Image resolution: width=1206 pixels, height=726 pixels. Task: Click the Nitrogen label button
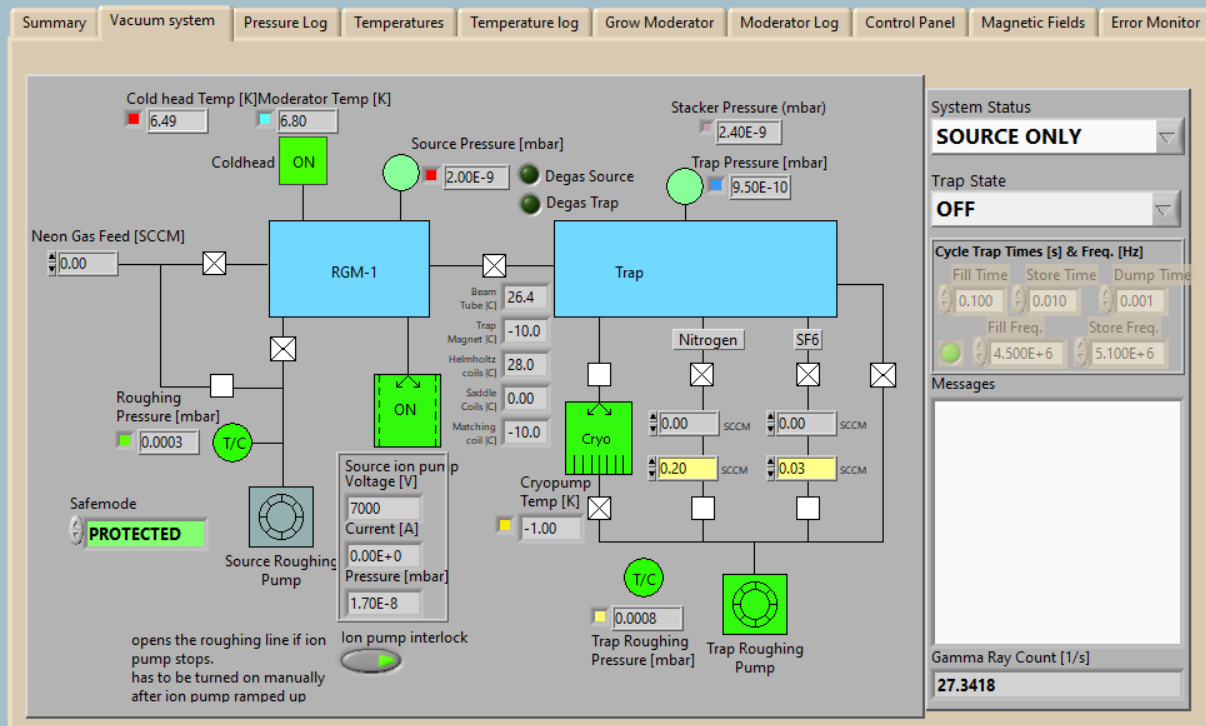click(x=708, y=340)
